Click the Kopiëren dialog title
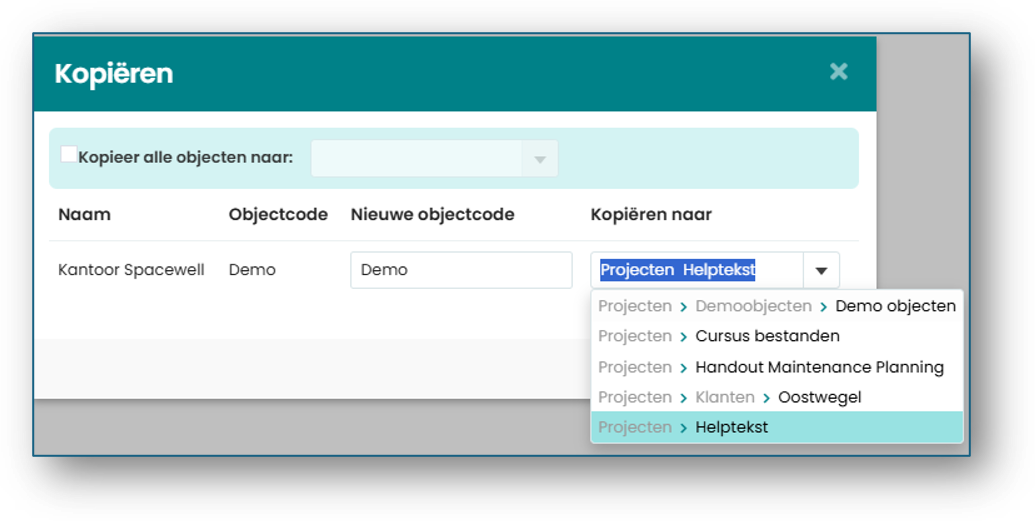Viewport: 1035px width, 521px height. [x=114, y=73]
